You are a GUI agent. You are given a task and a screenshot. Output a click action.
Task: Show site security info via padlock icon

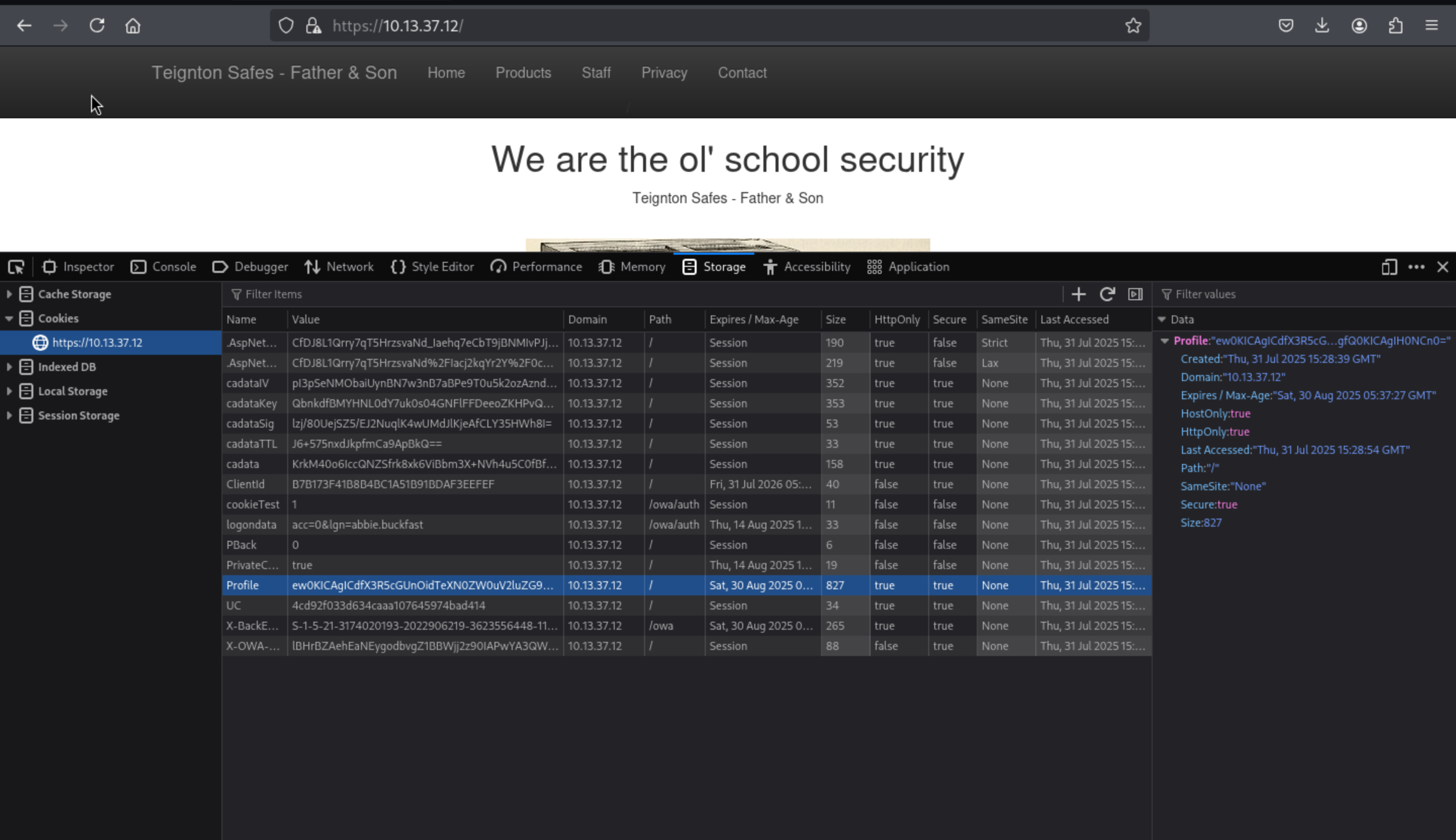pos(313,25)
